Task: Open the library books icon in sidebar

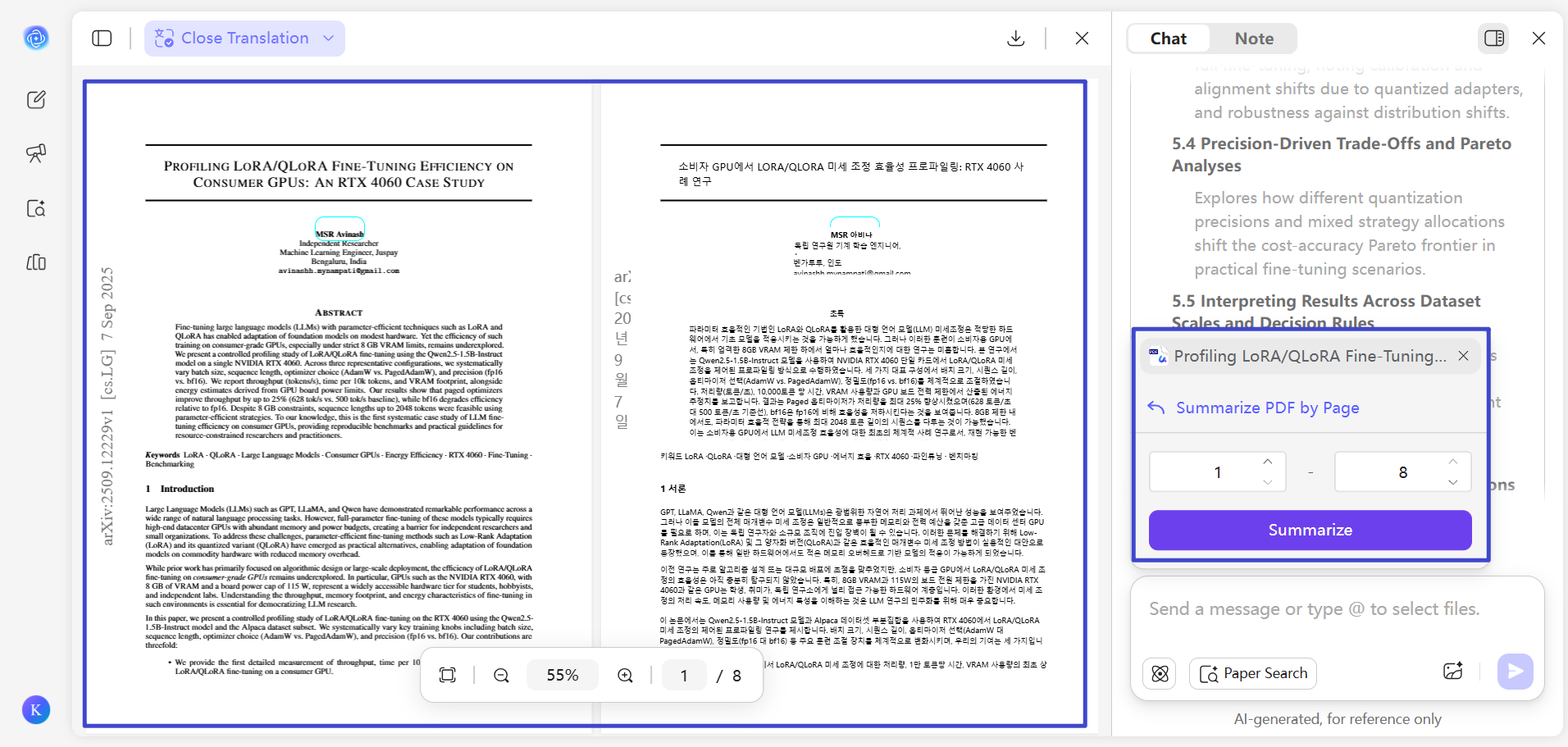Action: [36, 262]
